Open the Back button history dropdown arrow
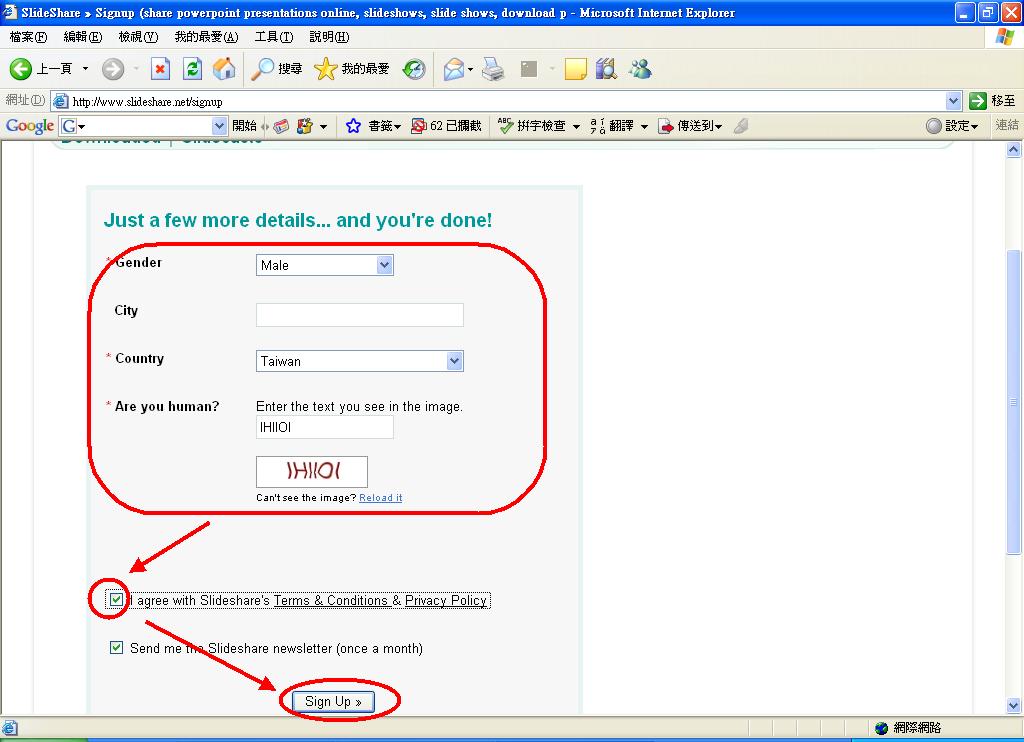This screenshot has width=1024, height=742. click(86, 69)
